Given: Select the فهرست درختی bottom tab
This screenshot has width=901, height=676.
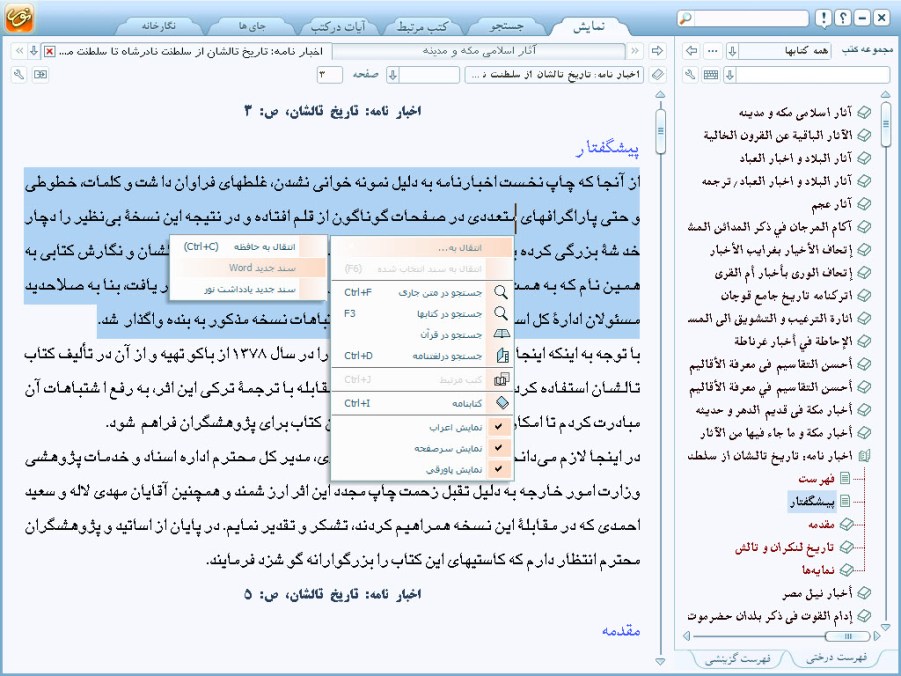Looking at the screenshot, I should [836, 658].
